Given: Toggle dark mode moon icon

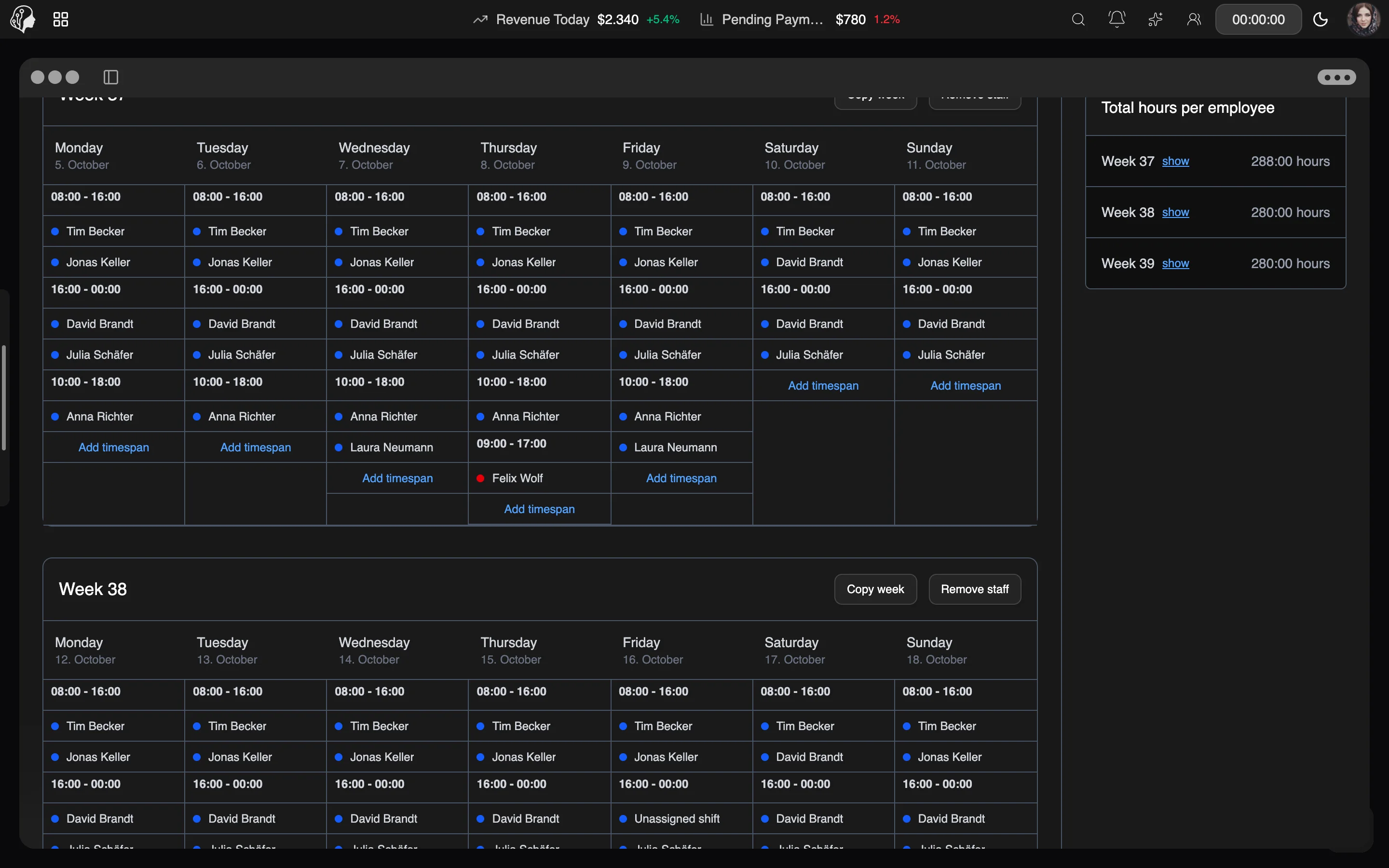Looking at the screenshot, I should pos(1320,19).
